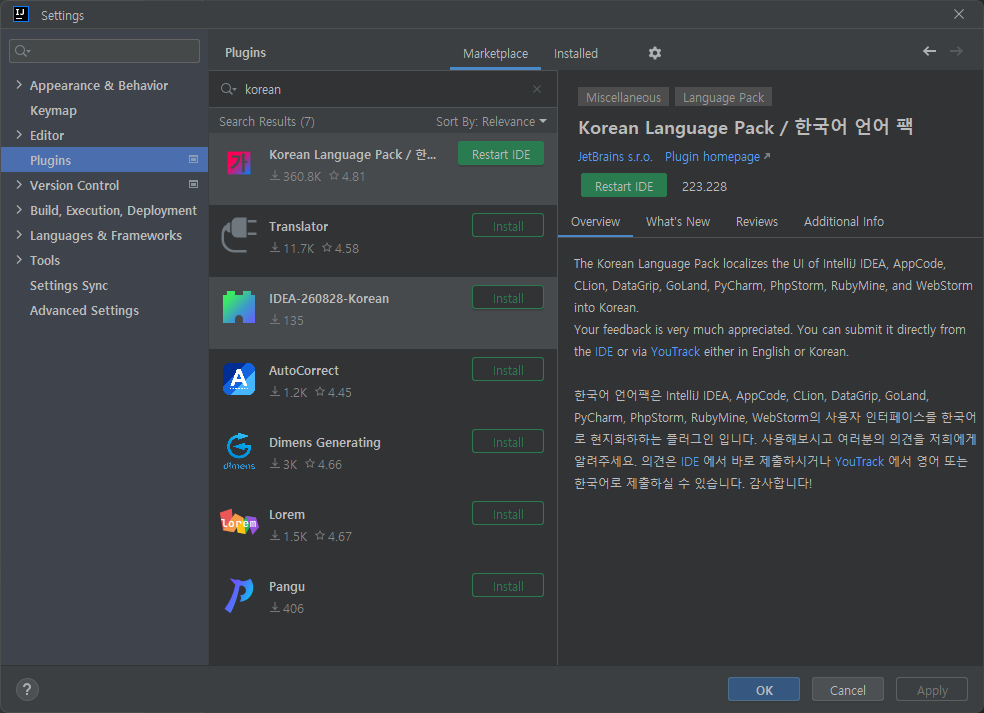
Task: Install the Dimens Generating plugin
Action: (x=508, y=442)
